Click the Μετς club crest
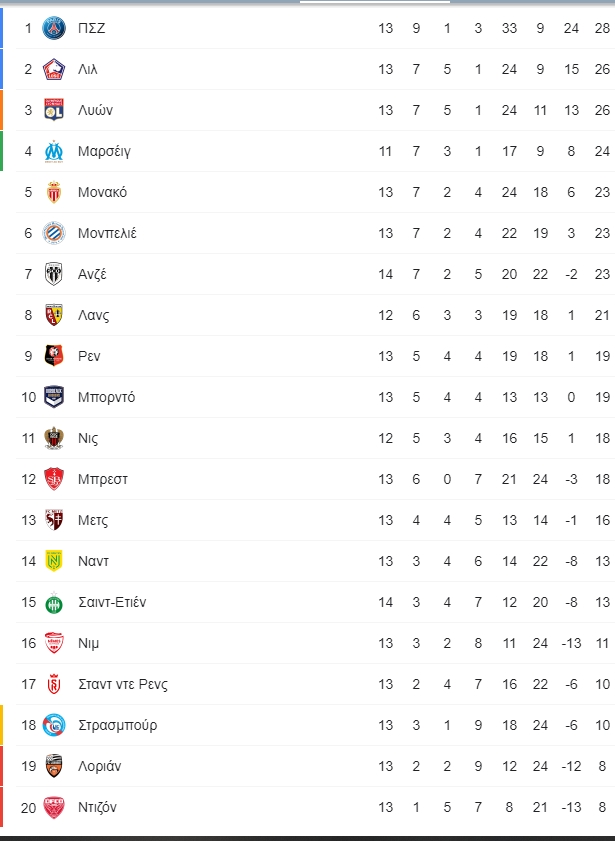The height and width of the screenshot is (841, 615). (x=54, y=520)
